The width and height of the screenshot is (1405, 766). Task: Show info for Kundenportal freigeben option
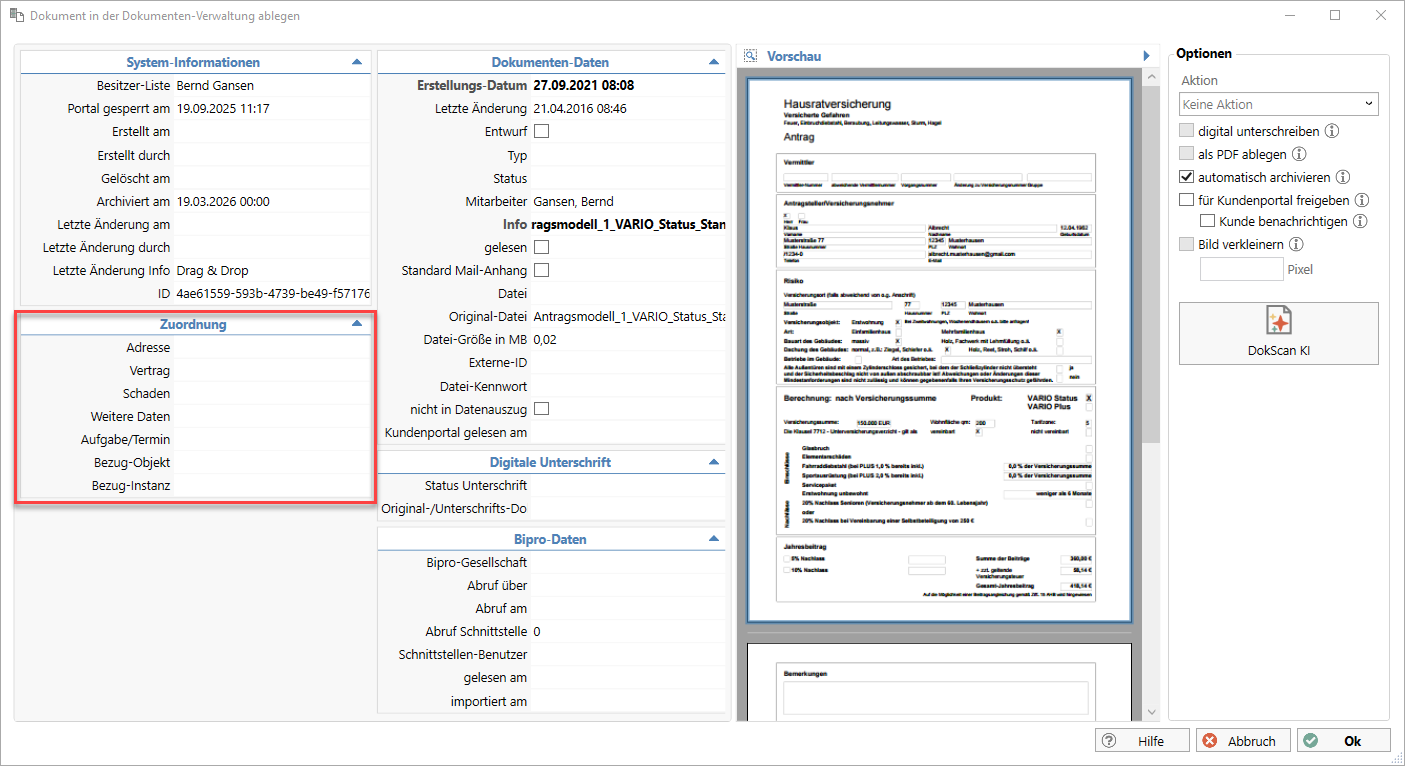pos(1361,200)
